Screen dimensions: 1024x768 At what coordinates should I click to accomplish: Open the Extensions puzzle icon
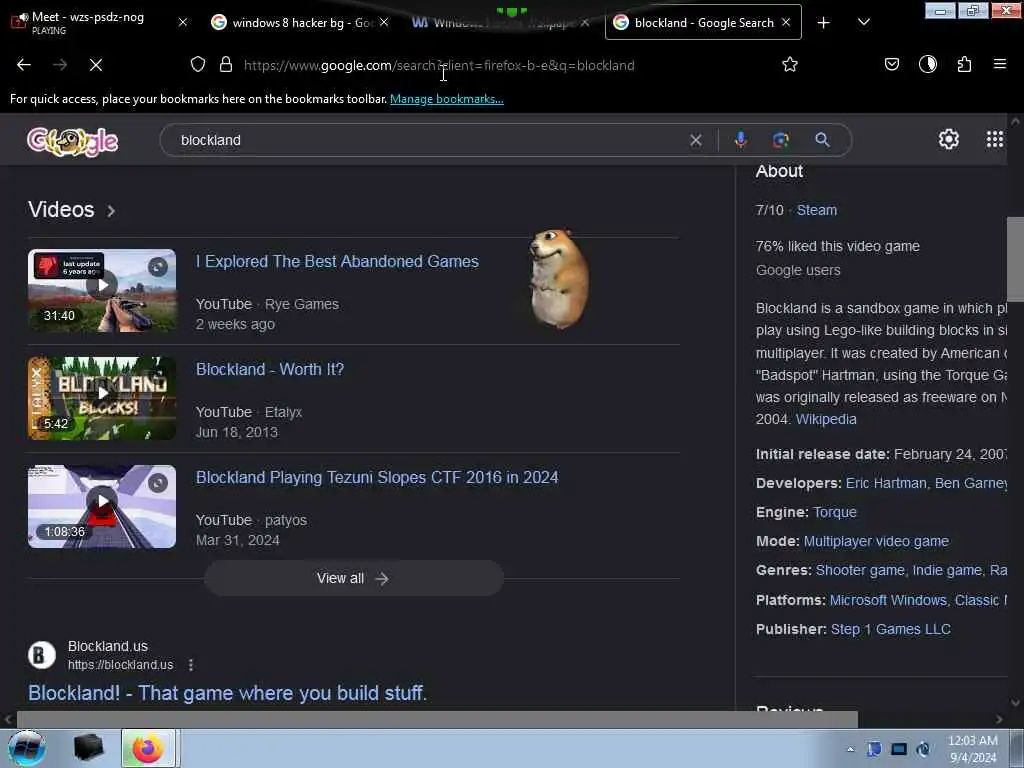pos(964,64)
